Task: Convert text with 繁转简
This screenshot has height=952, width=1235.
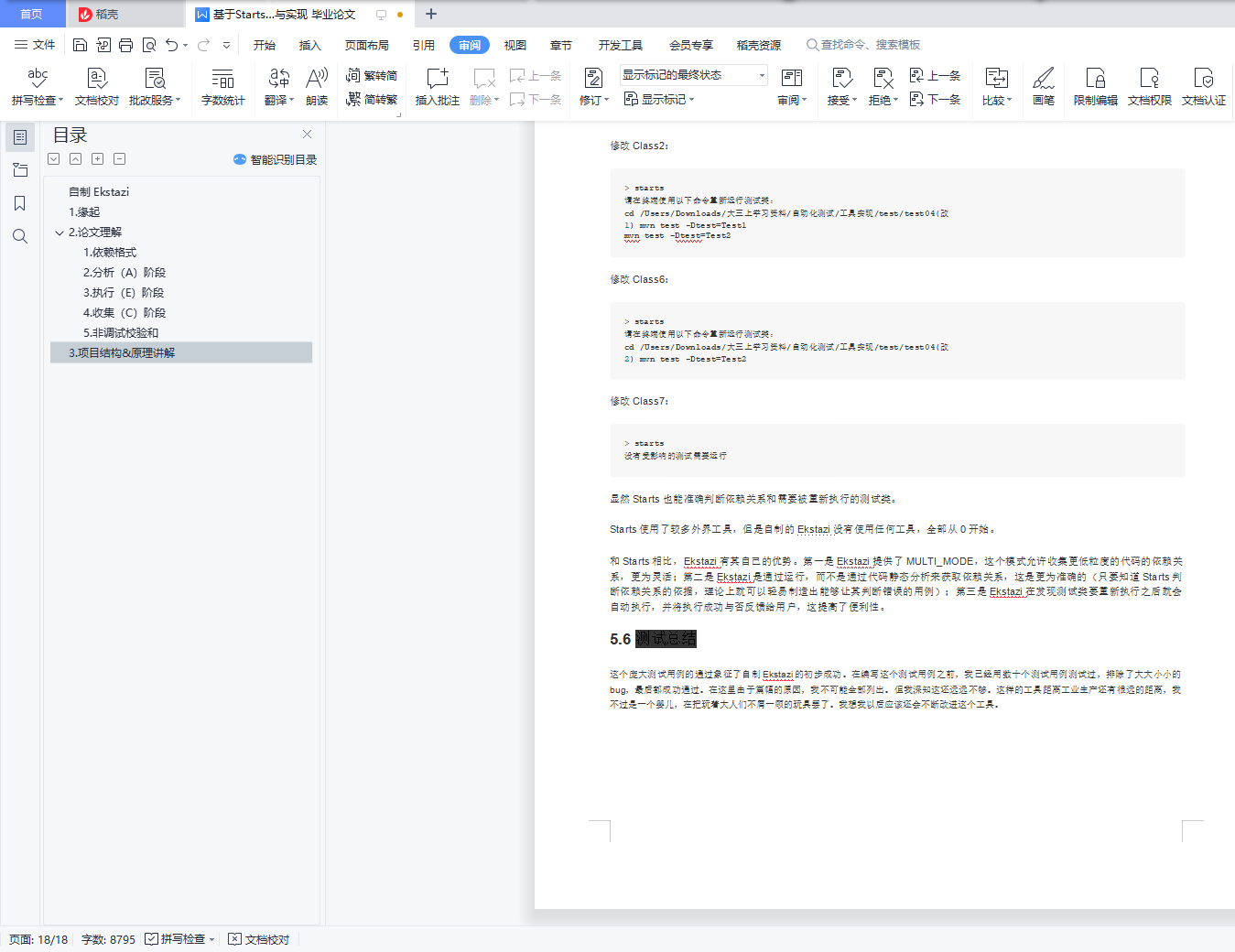Action: point(372,75)
